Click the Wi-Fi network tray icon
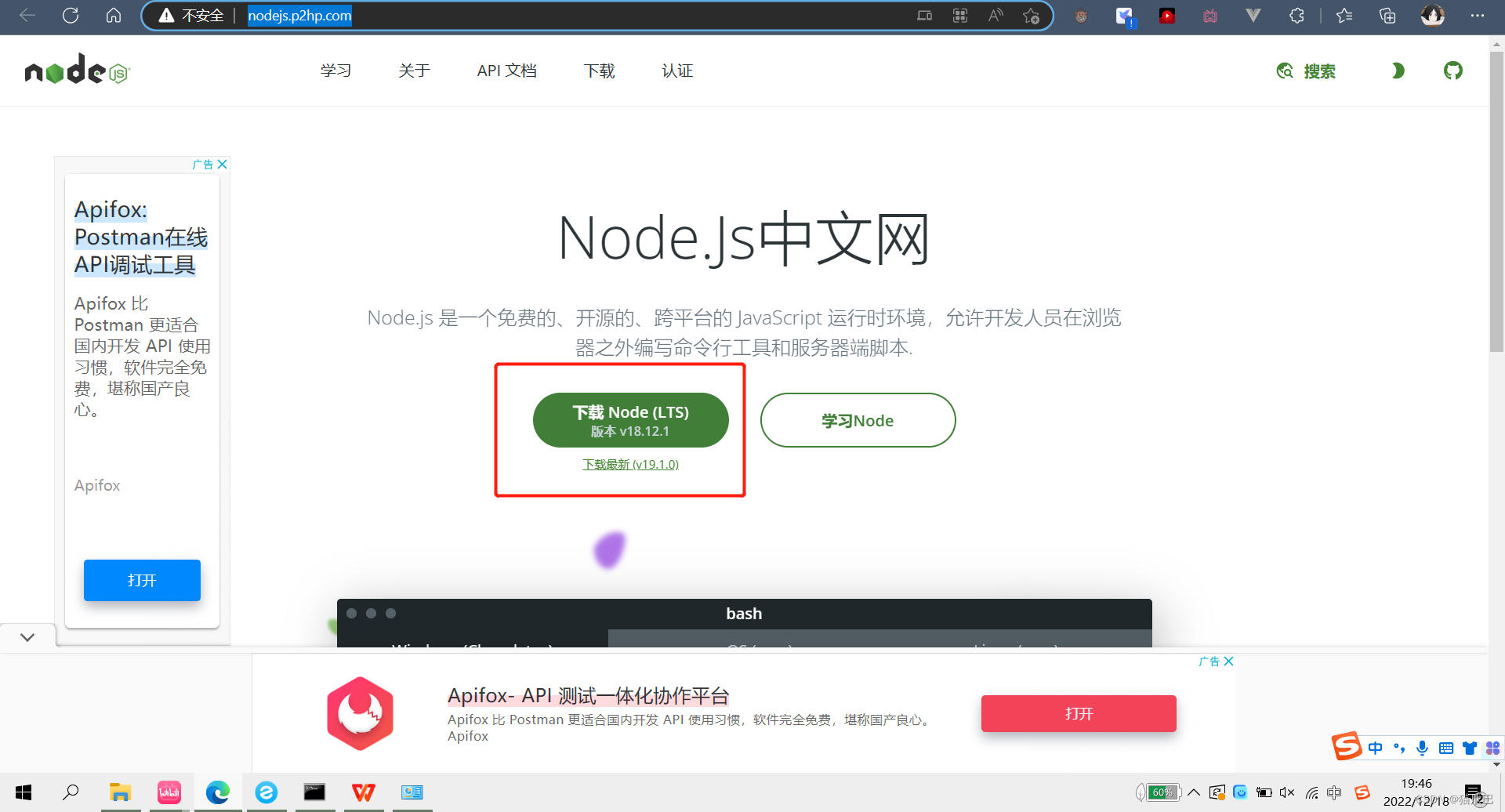Image resolution: width=1505 pixels, height=812 pixels. click(1311, 792)
